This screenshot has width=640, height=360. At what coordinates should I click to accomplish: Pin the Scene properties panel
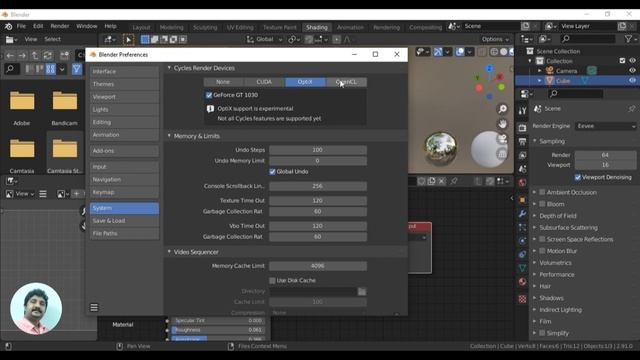point(631,109)
